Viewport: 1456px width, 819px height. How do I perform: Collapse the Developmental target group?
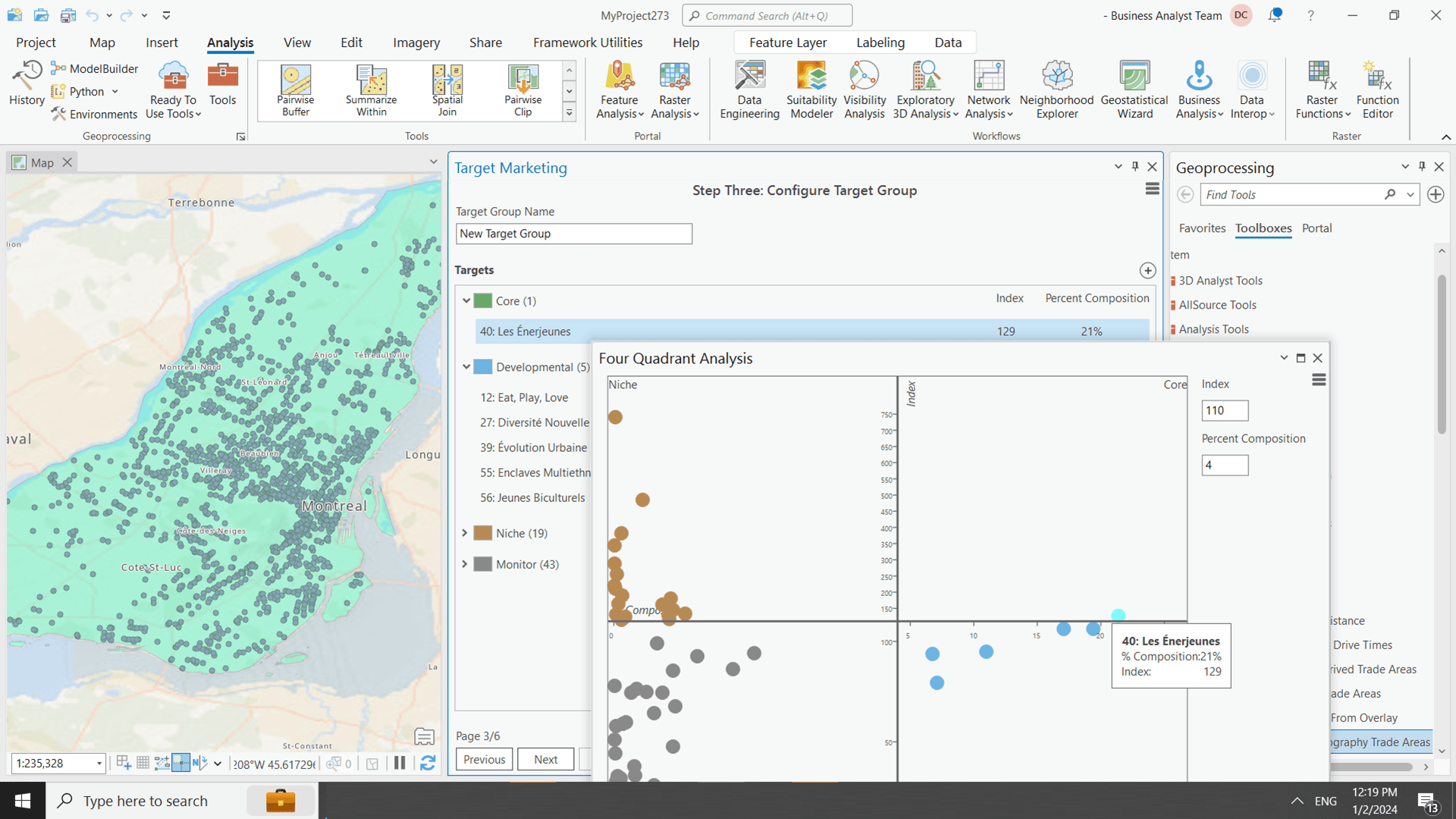tap(466, 366)
